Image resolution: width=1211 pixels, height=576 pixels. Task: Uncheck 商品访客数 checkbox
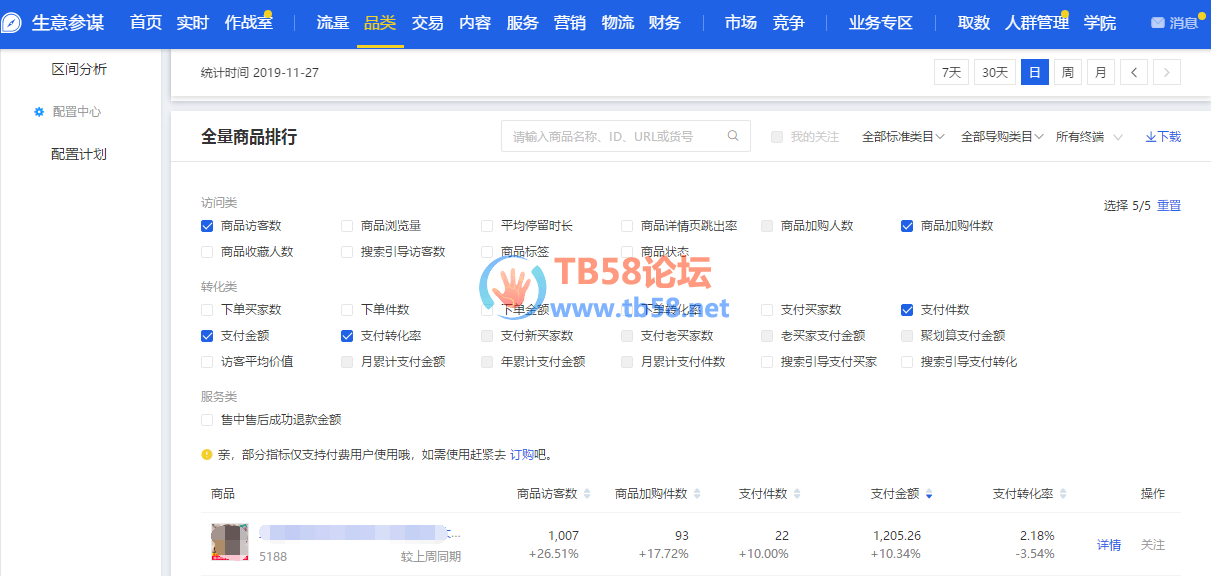207,226
